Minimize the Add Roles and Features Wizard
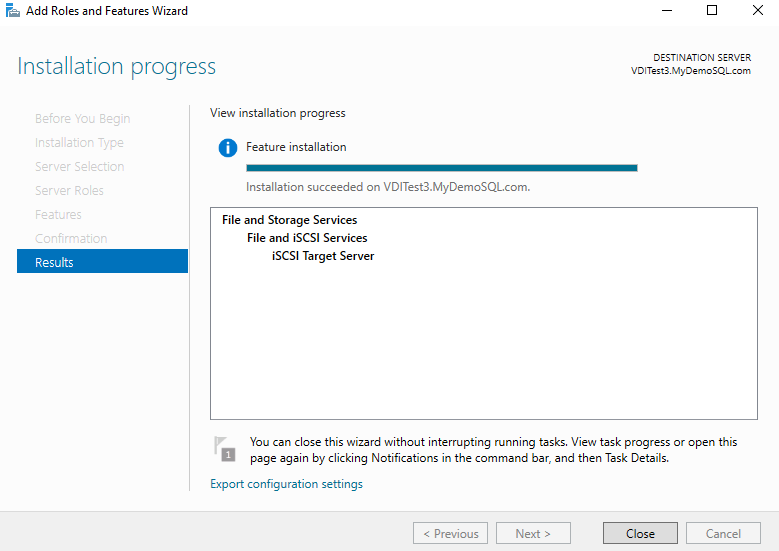The width and height of the screenshot is (779, 551). tap(667, 10)
